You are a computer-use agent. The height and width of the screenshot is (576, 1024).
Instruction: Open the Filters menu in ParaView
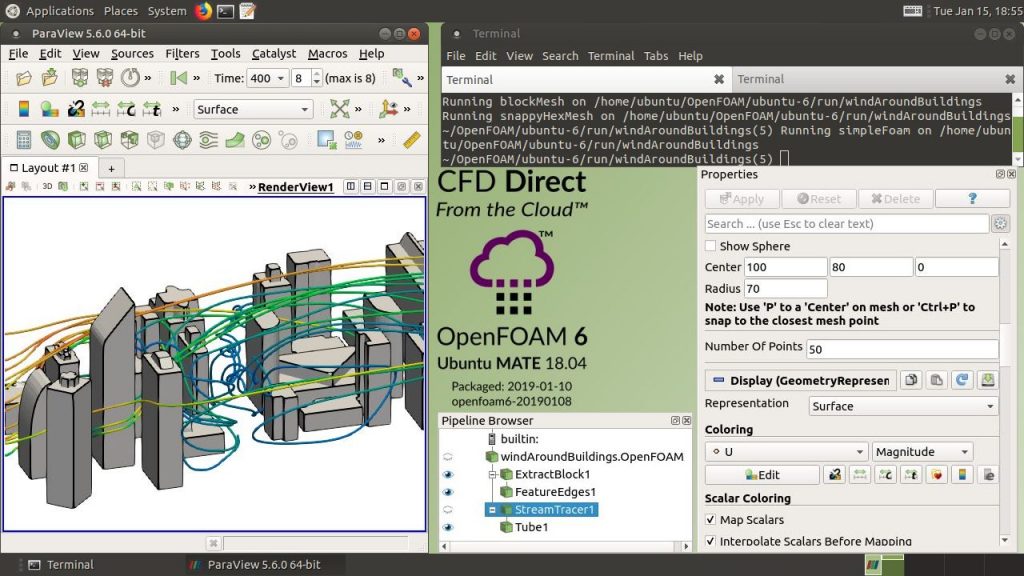click(182, 54)
